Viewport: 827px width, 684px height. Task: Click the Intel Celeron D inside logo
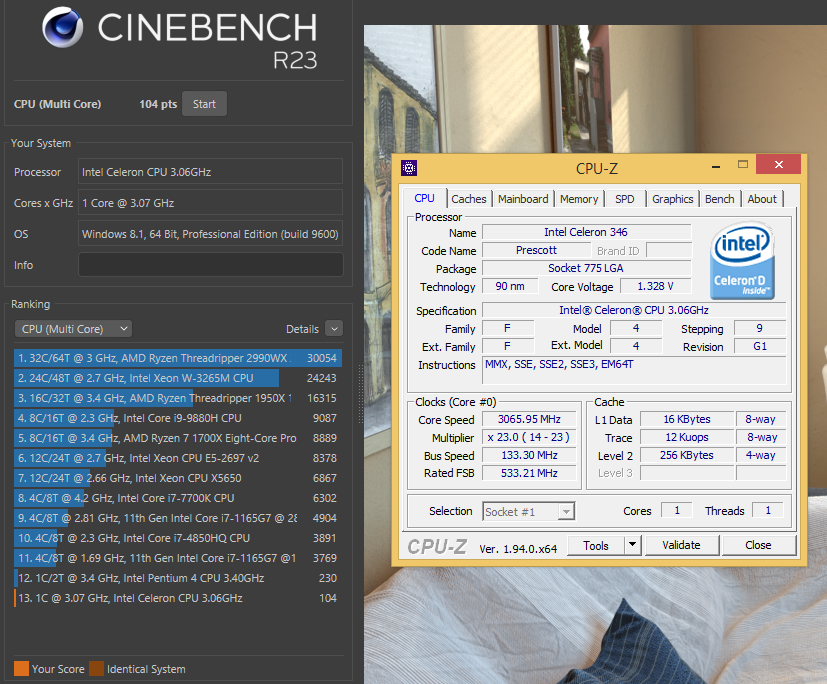[x=742, y=261]
